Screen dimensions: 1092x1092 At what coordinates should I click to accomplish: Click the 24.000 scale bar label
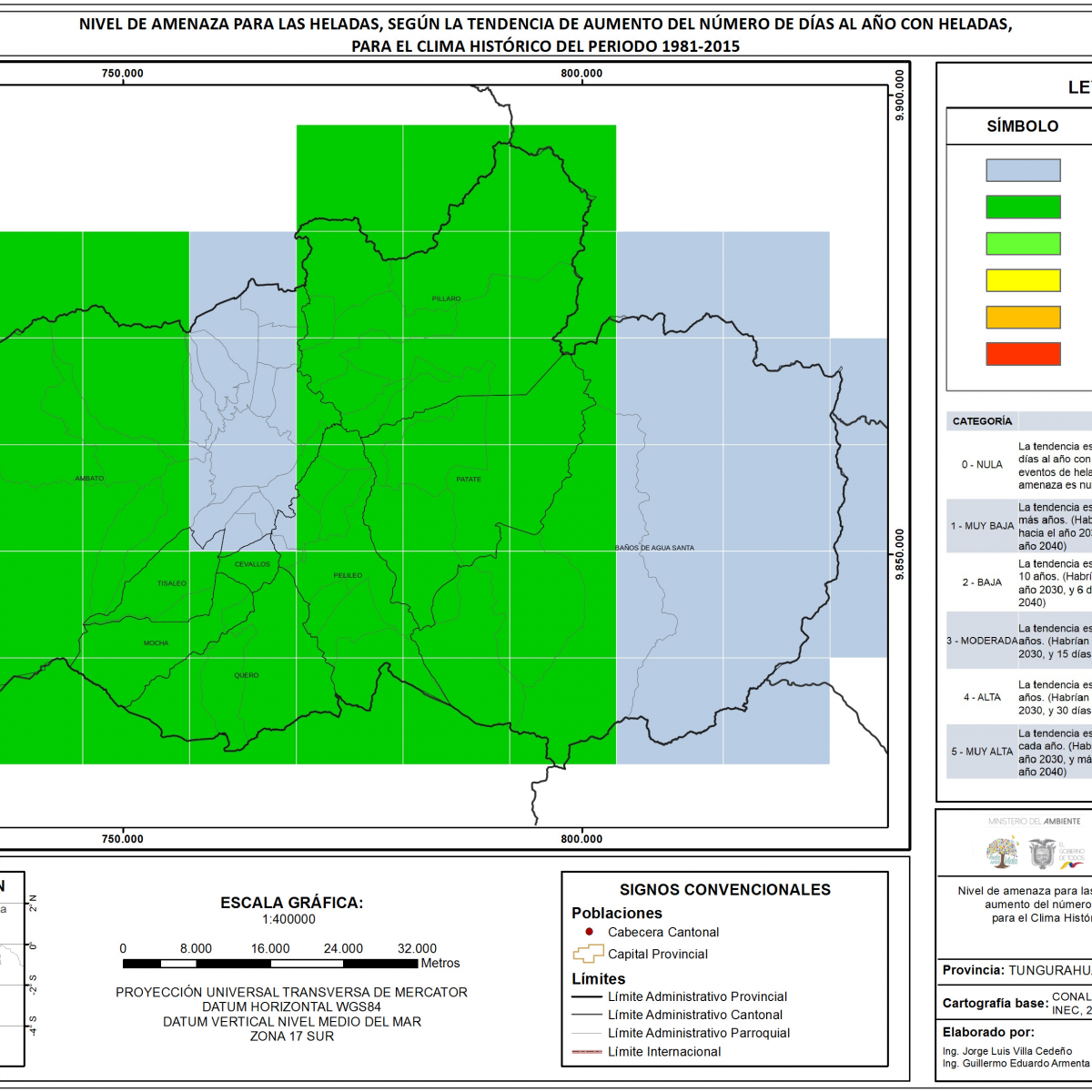click(343, 948)
